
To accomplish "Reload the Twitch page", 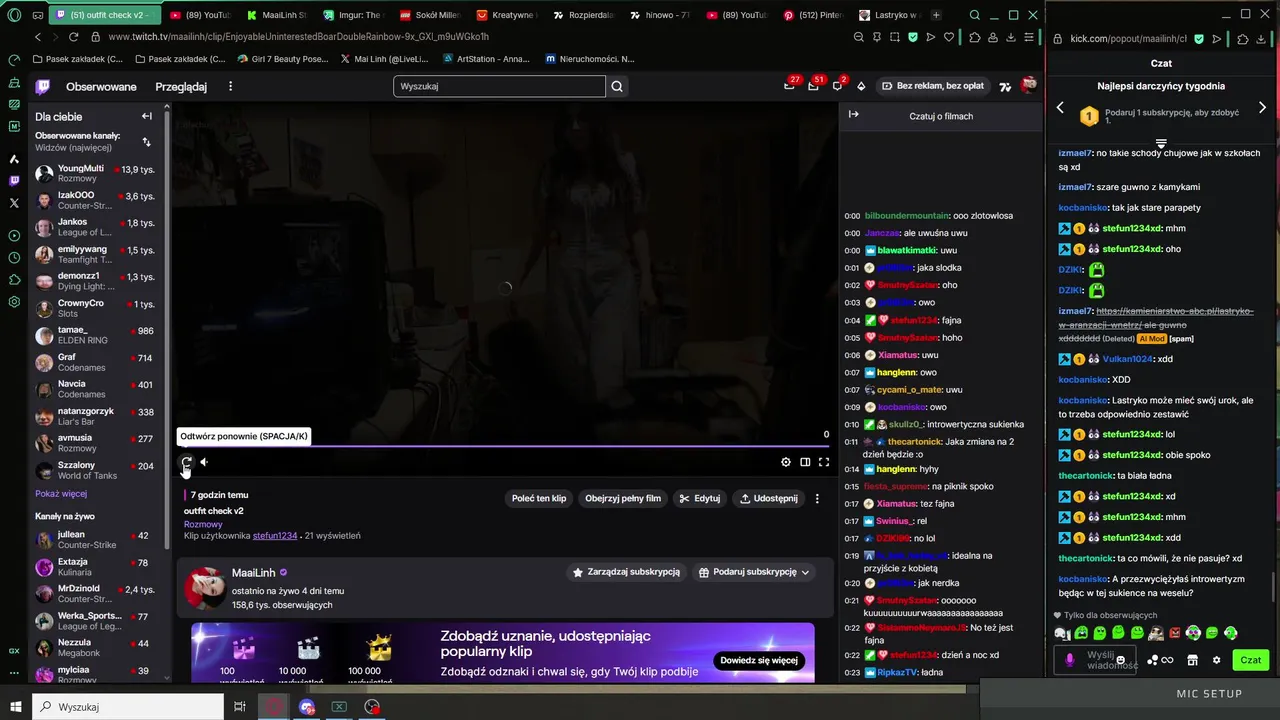I will click(76, 37).
